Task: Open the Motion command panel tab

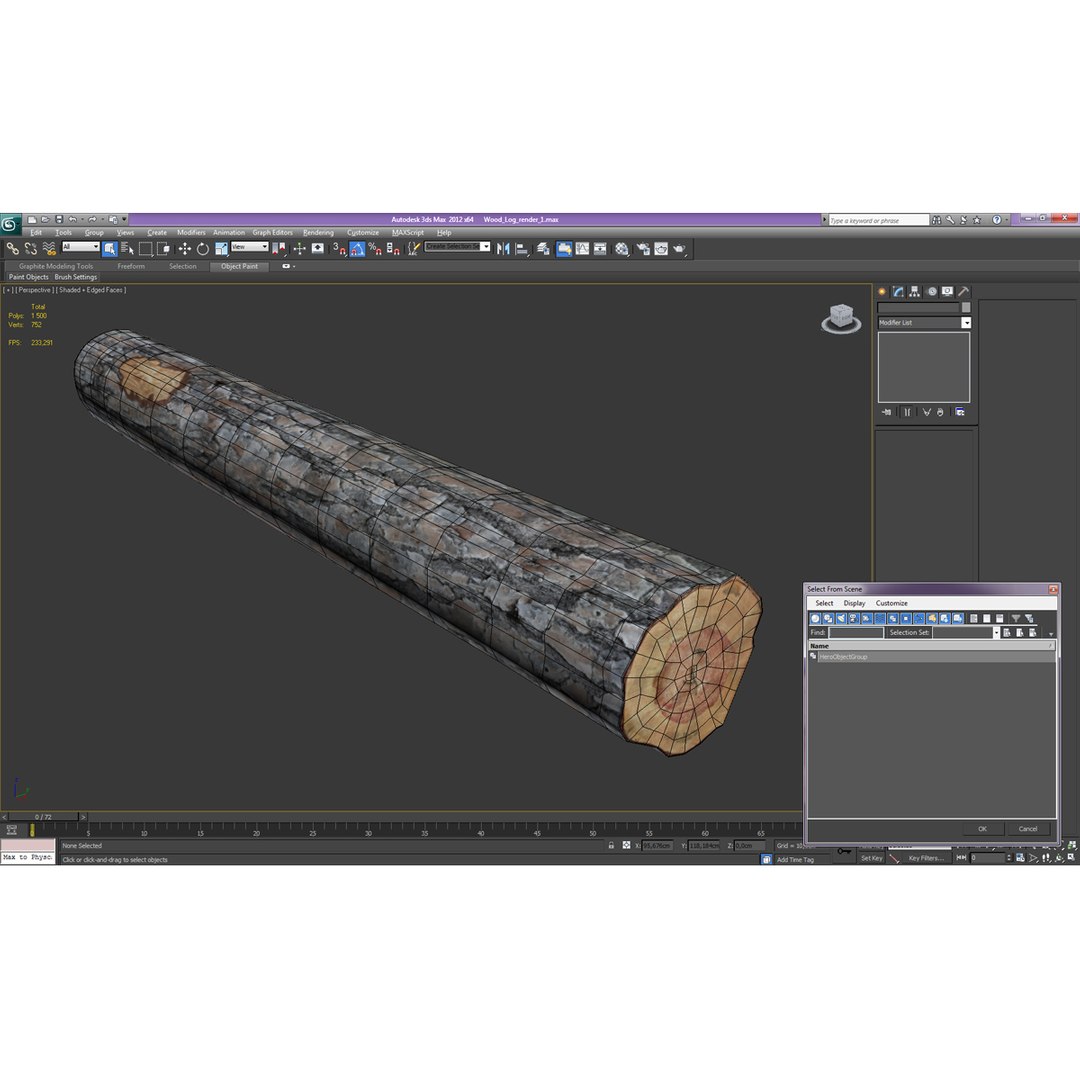Action: pos(931,291)
